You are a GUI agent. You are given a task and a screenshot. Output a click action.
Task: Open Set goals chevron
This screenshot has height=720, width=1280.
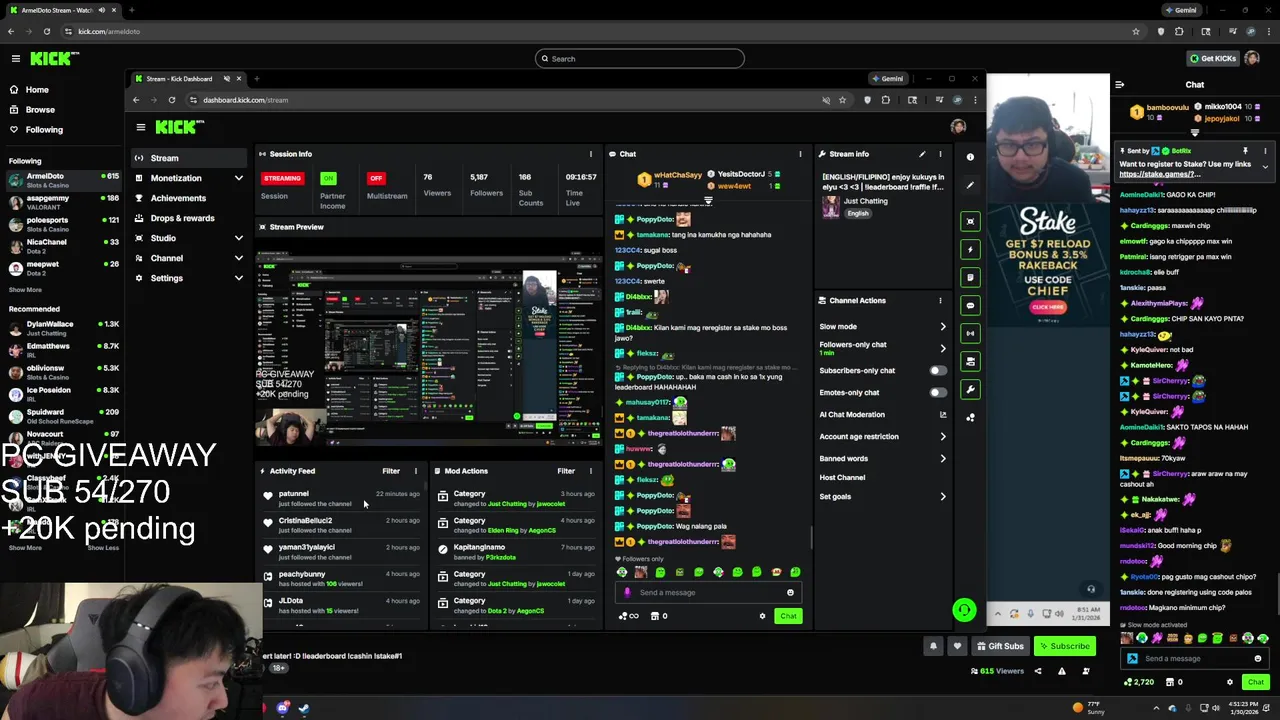click(x=942, y=497)
